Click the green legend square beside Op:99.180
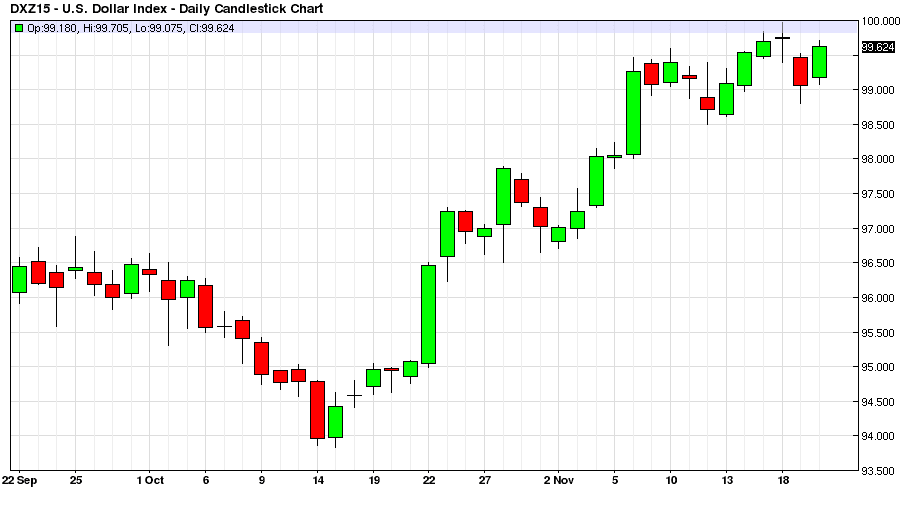The image size is (900, 511). [x=19, y=28]
